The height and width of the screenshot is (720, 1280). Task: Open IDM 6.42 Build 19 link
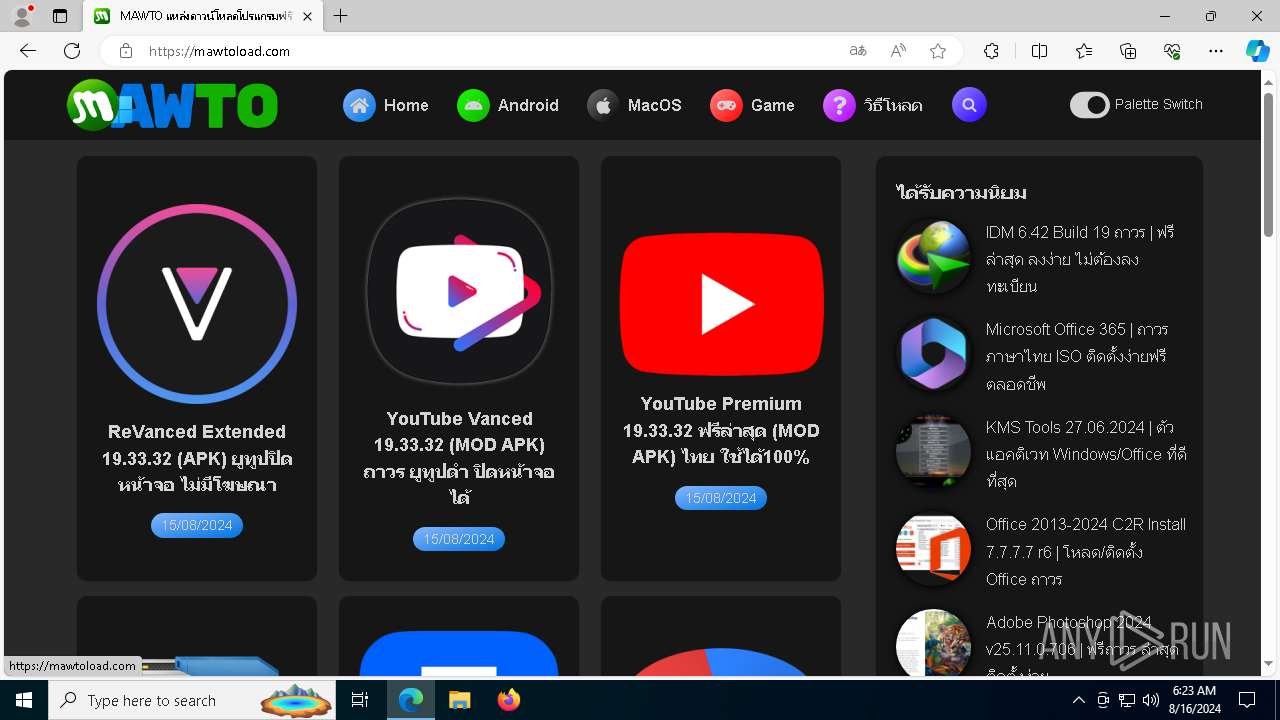point(1080,259)
